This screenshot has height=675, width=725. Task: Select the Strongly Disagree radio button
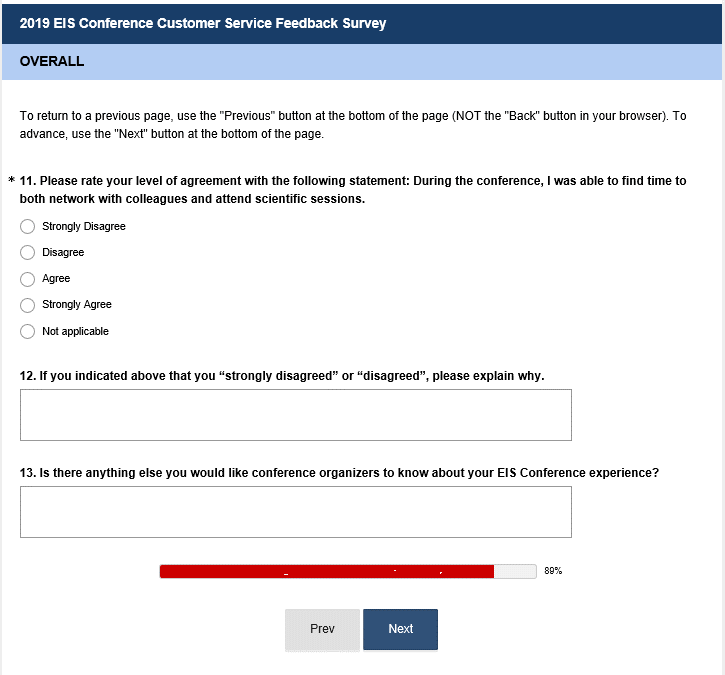click(x=28, y=226)
